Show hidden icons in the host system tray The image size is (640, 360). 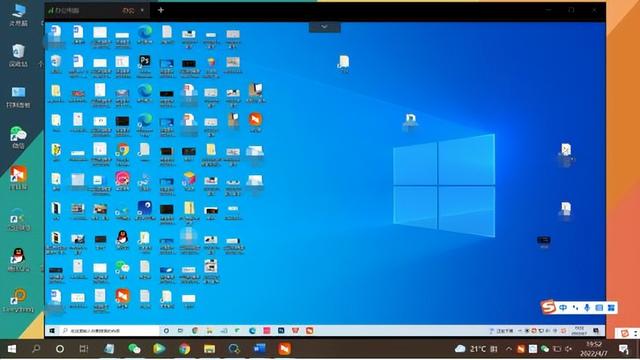coord(509,349)
